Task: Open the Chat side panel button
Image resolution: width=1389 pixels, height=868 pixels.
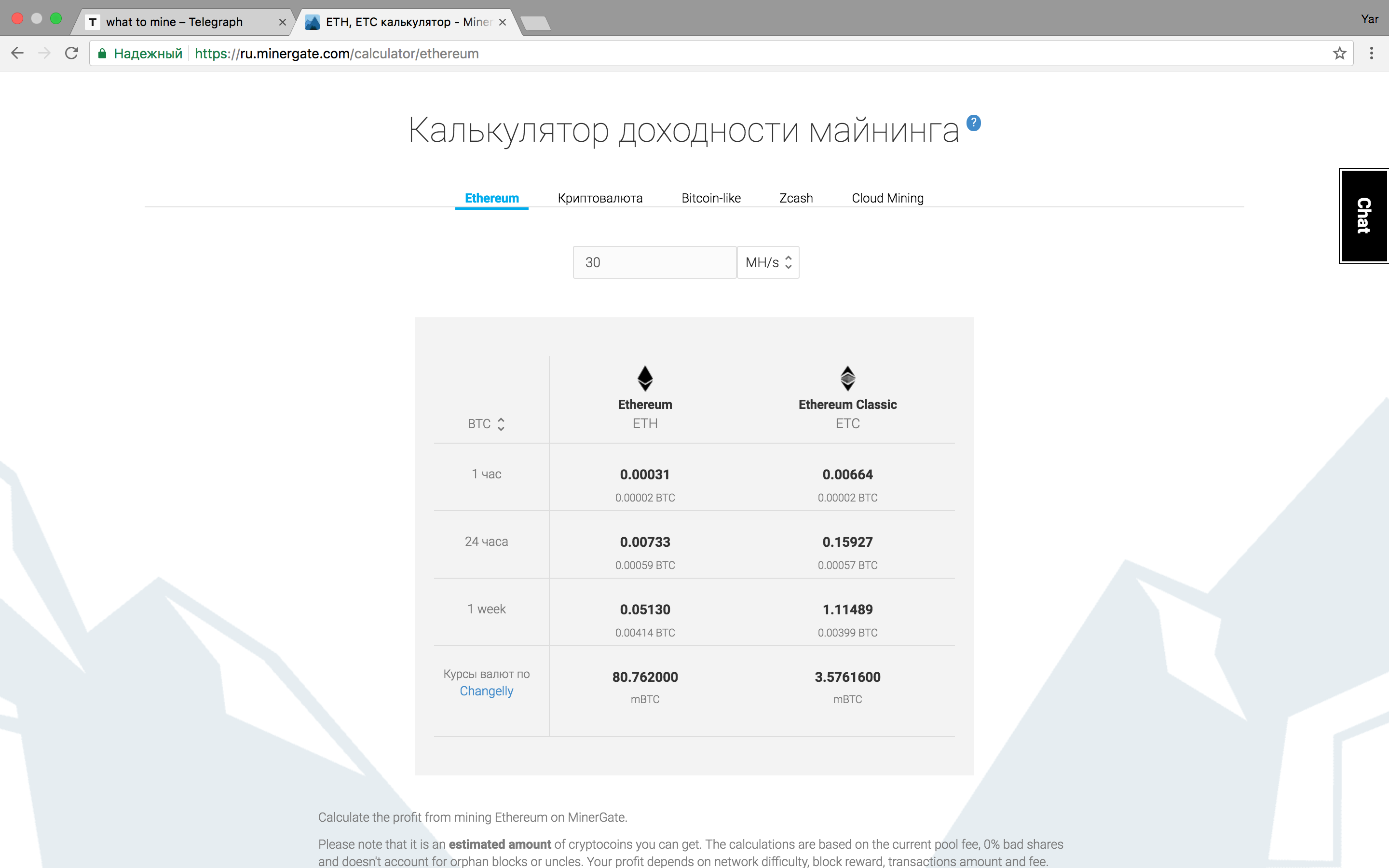Action: point(1364,216)
